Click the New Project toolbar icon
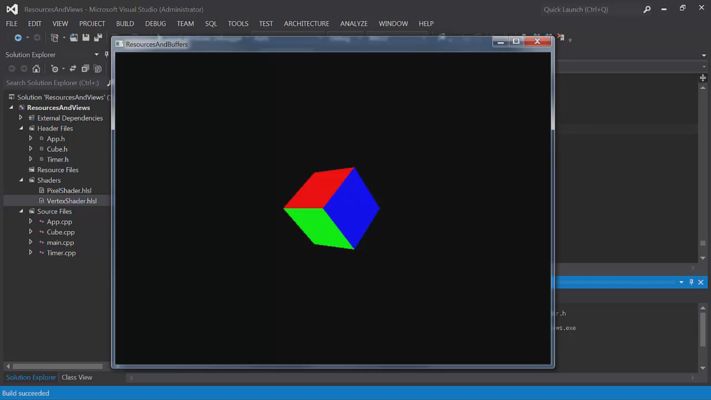Image resolution: width=711 pixels, height=400 pixels. 54,38
